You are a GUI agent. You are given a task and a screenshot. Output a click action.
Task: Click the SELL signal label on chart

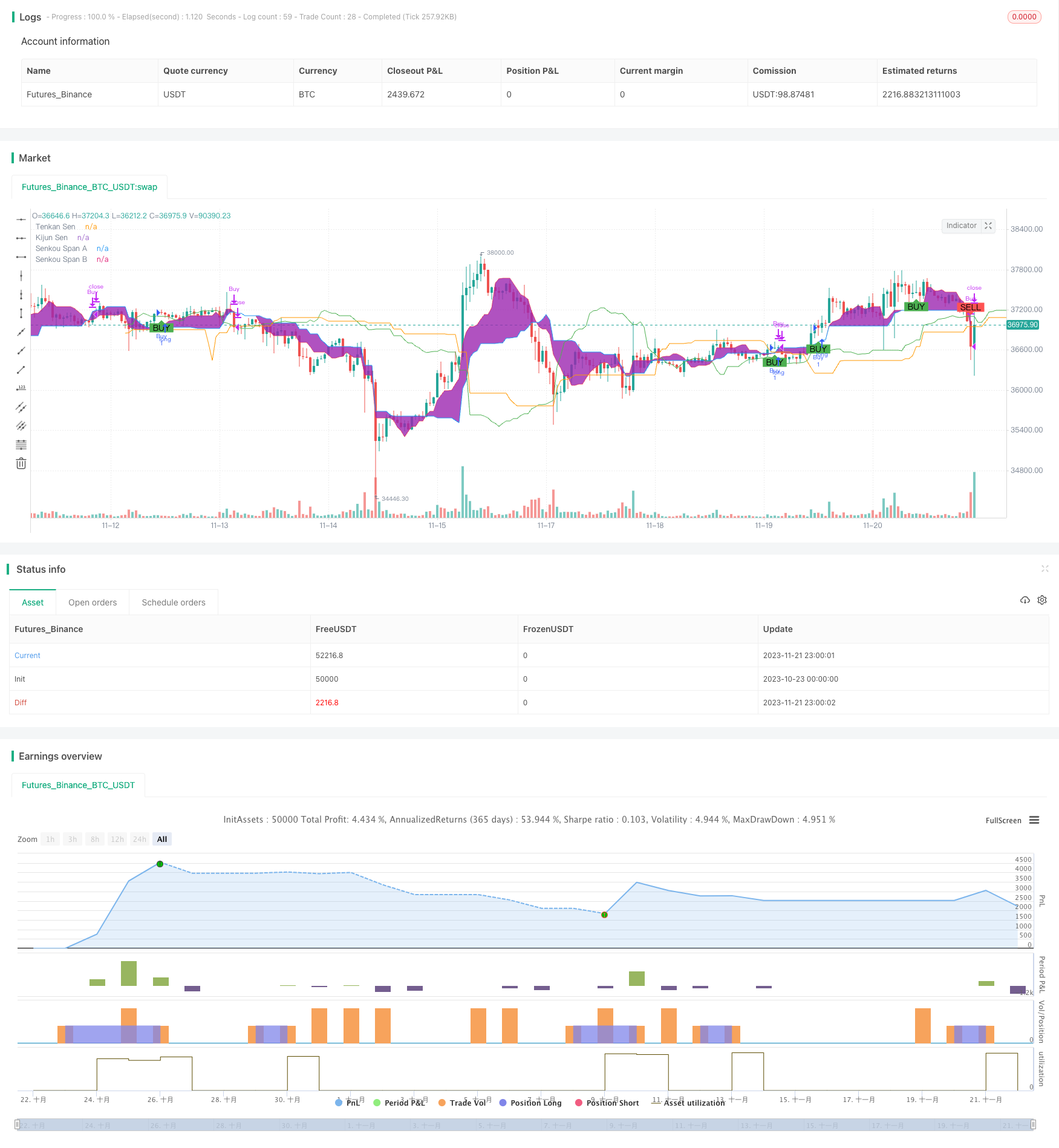[970, 307]
